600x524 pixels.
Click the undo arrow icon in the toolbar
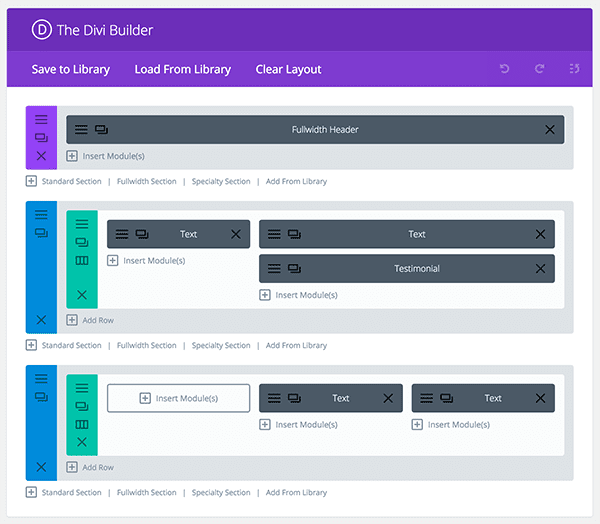coord(504,69)
